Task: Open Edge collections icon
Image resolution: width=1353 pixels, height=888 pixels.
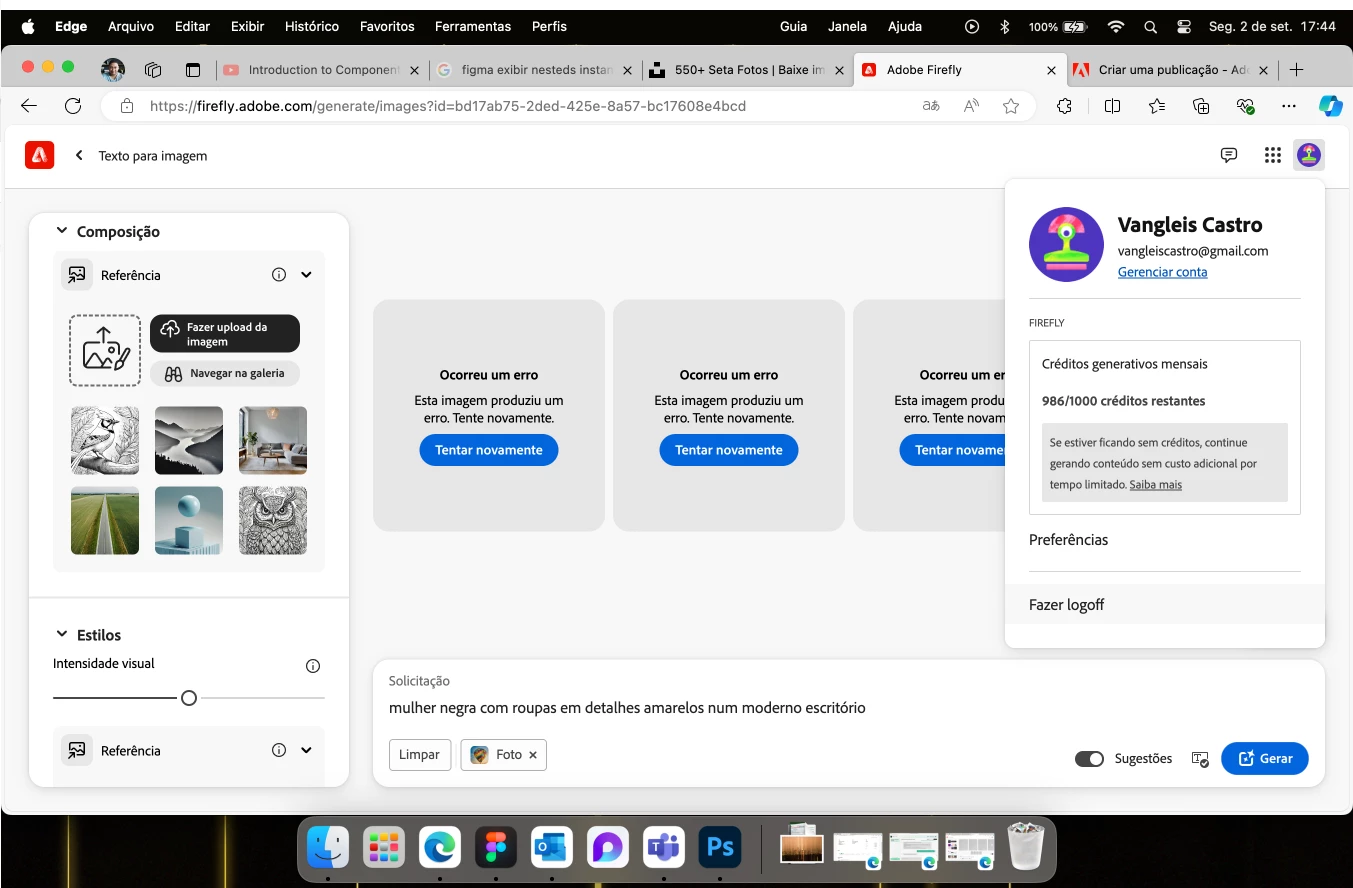Action: point(1202,106)
